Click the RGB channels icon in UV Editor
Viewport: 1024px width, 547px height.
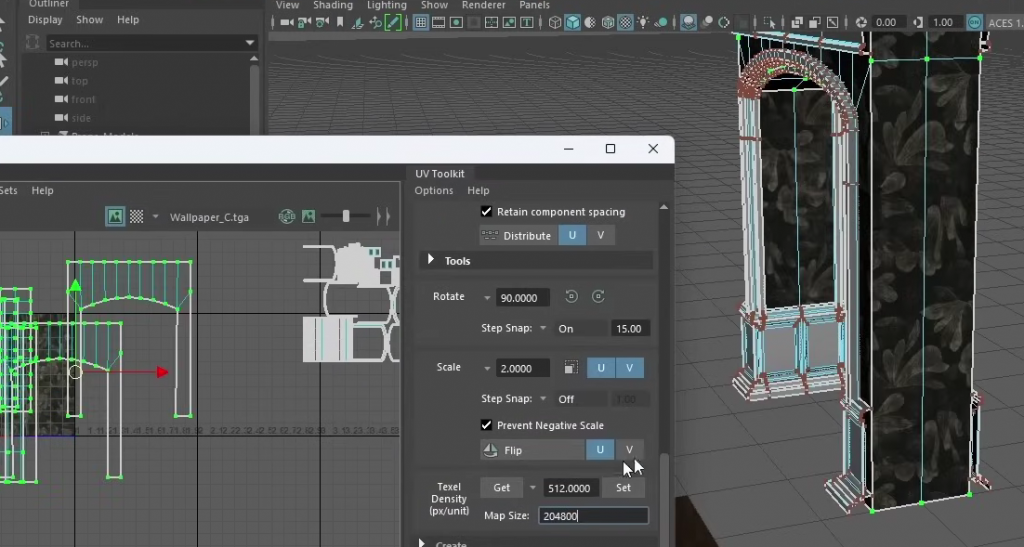point(287,216)
